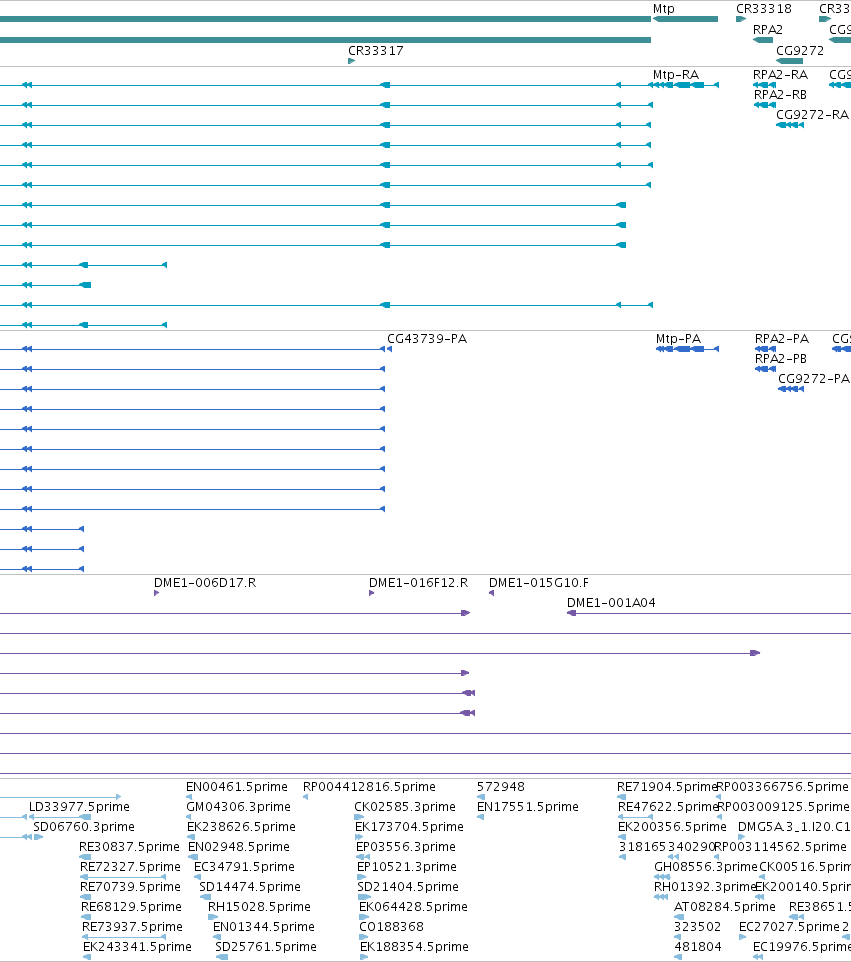Click the RP003009125.5prime label
Screen dimensions: 851x962
coord(782,806)
